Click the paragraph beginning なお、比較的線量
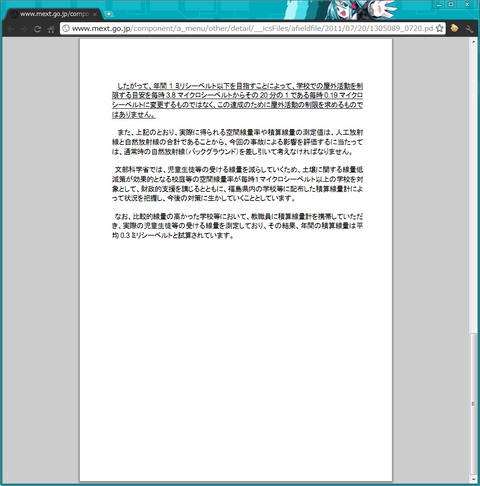This screenshot has height=486, width=480. coord(237,226)
